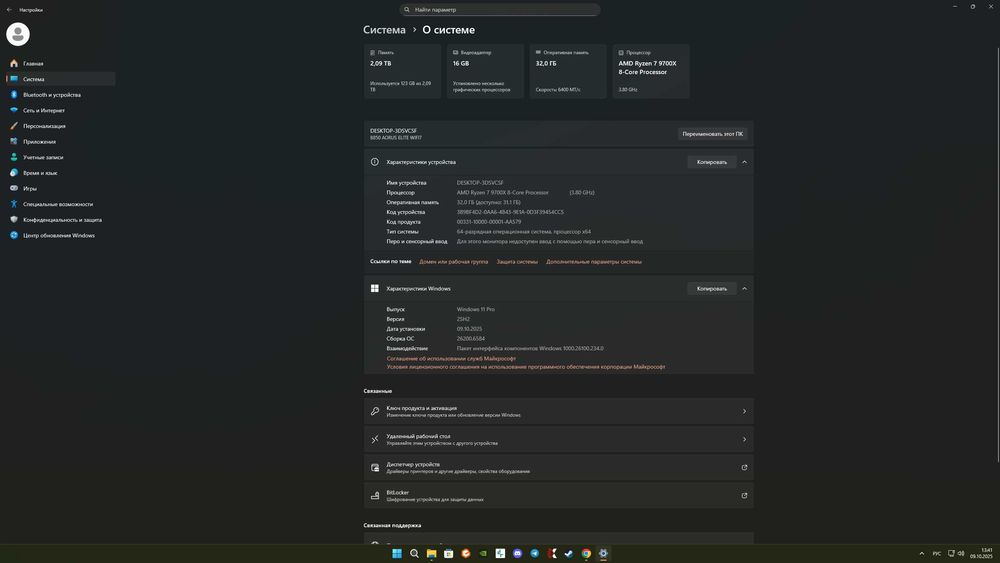Viewport: 1000px width, 563px height.
Task: Open Конфиденциальность и защита section
Action: point(61,219)
